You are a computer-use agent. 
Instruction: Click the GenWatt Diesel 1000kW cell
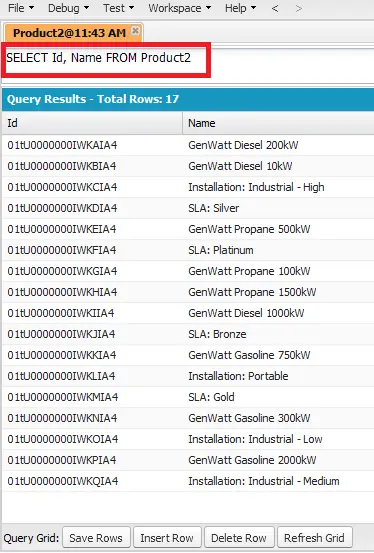278,313
